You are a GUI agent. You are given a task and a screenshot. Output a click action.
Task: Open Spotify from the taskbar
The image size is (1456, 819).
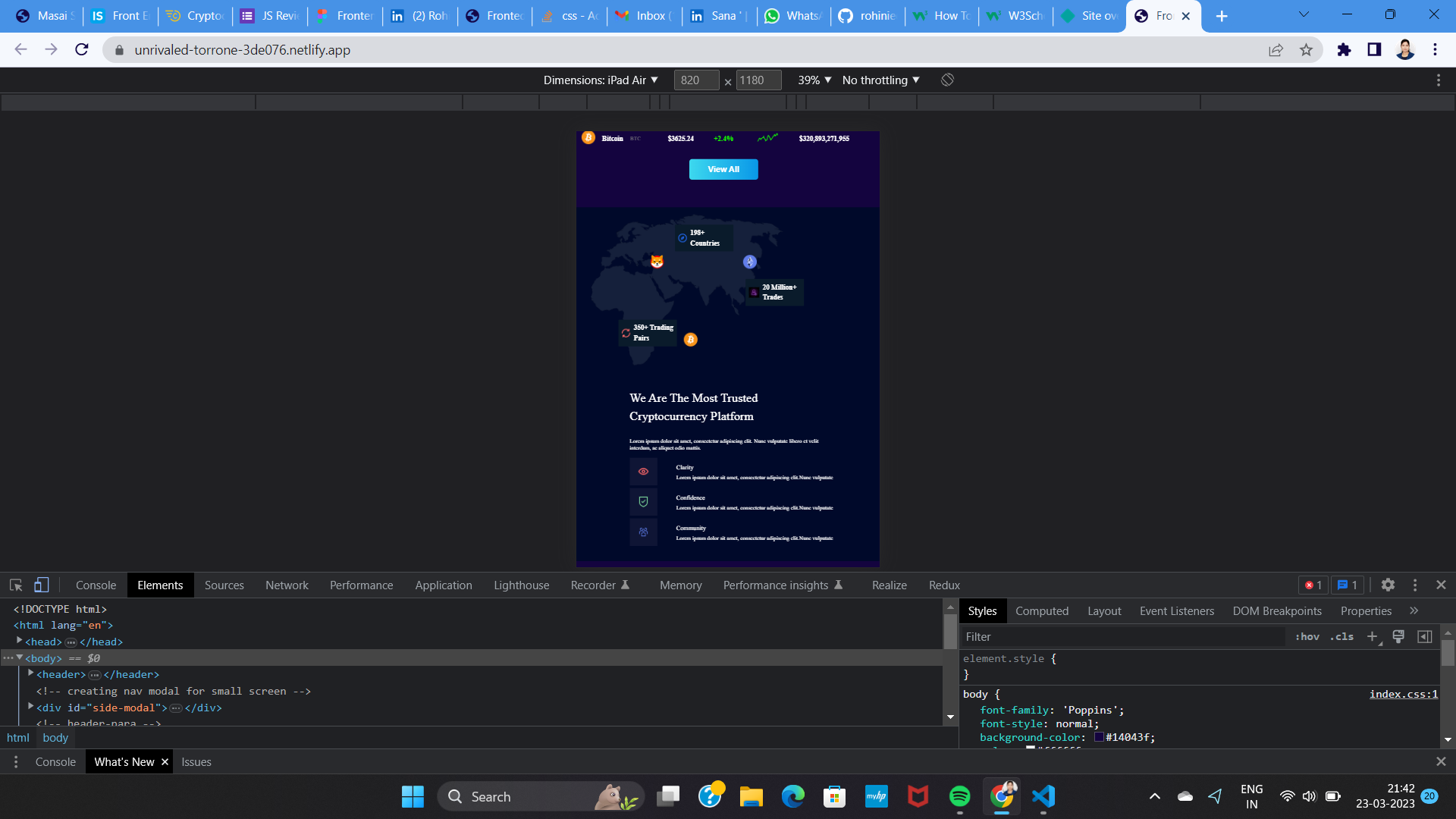click(959, 796)
